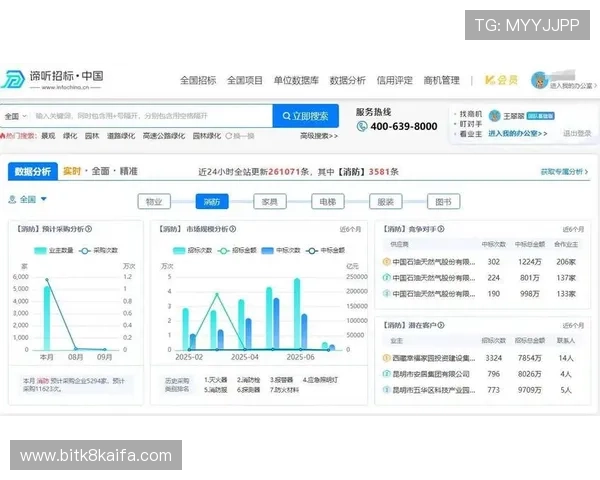Click the 立即搜索 button
The height and width of the screenshot is (480, 600).
click(306, 116)
